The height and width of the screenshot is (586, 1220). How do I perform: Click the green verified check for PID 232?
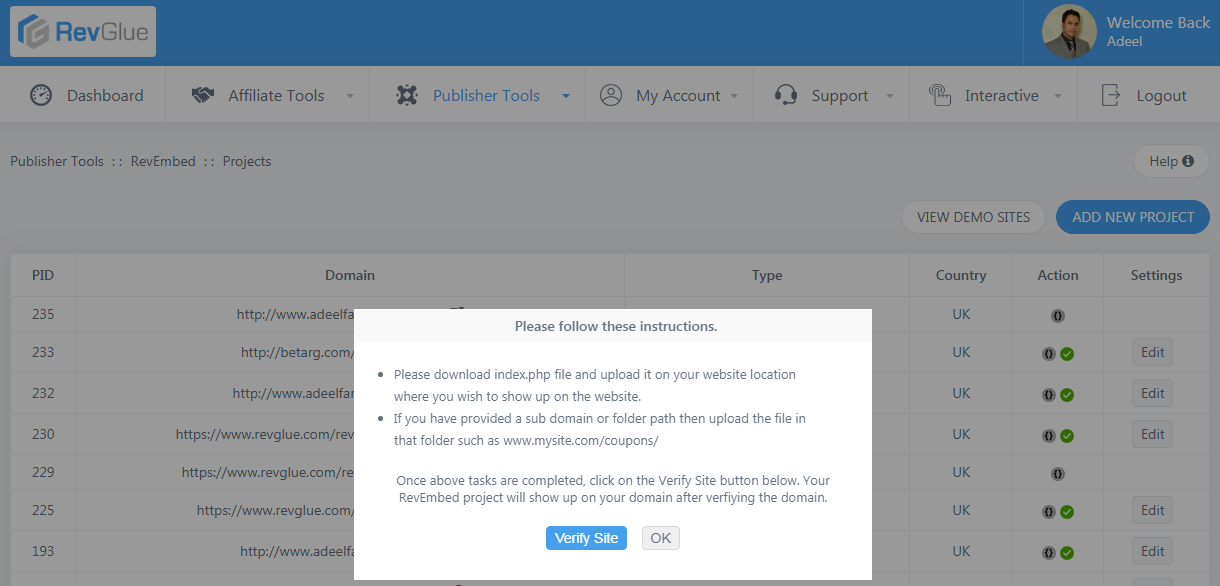pos(1067,395)
